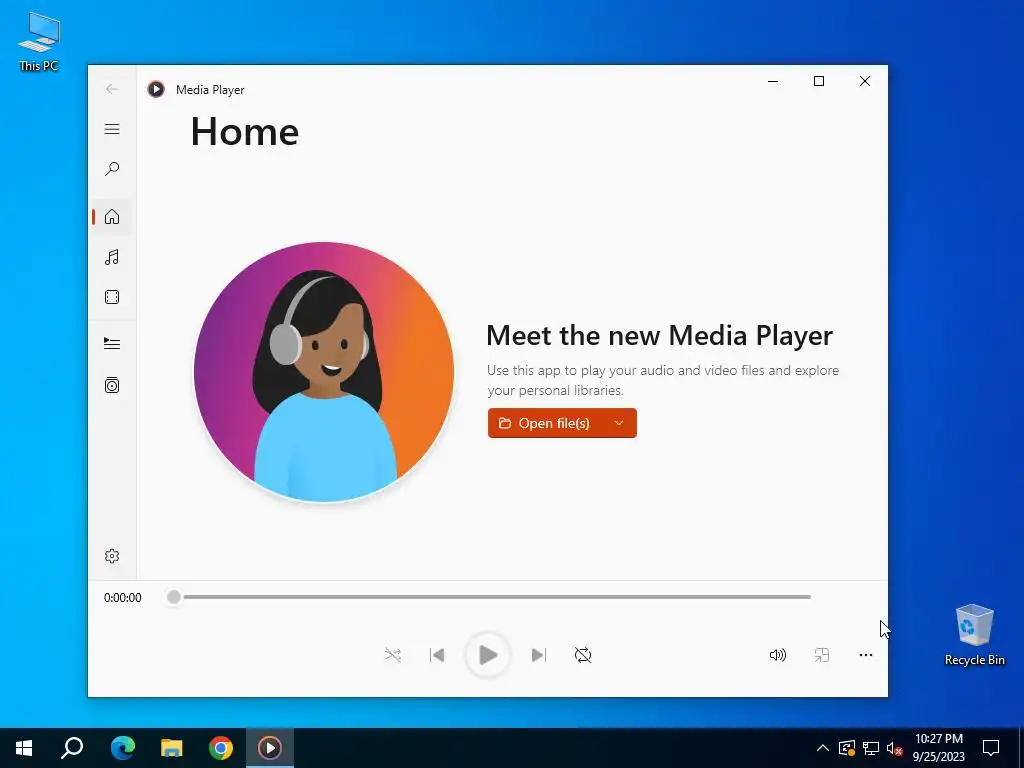Click Media Player taskbar icon
The width and height of the screenshot is (1024, 768).
(x=270, y=748)
